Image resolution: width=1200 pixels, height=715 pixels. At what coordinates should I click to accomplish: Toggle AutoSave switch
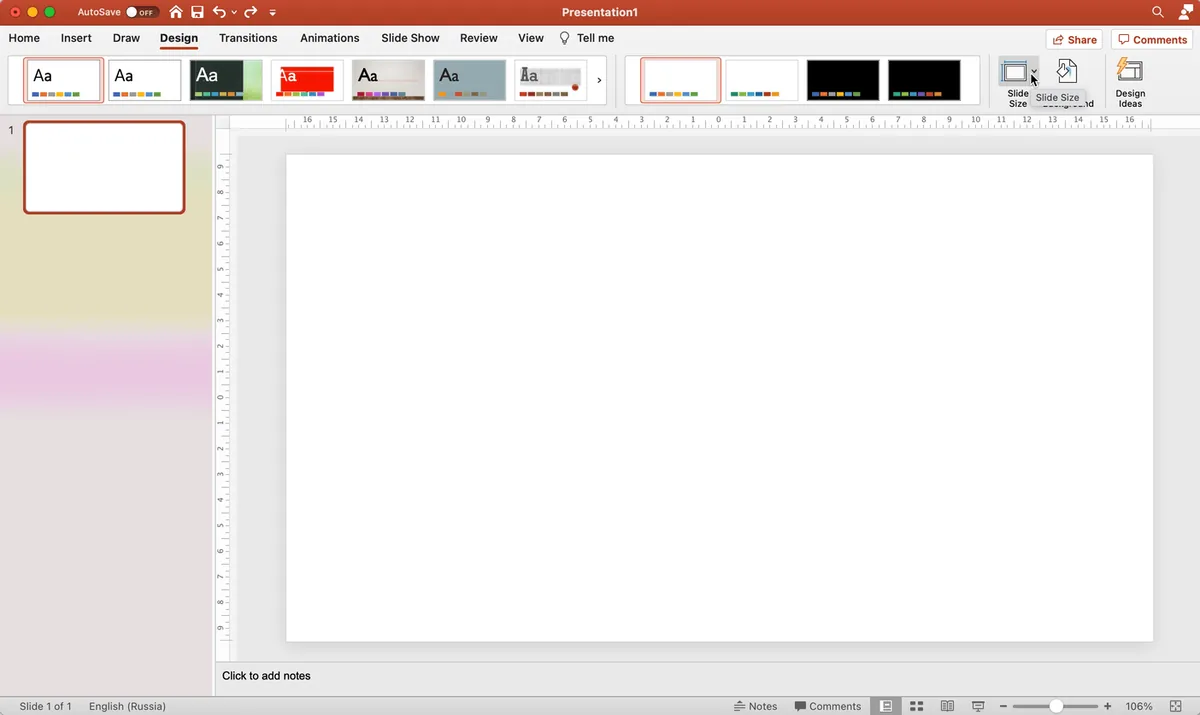(142, 12)
